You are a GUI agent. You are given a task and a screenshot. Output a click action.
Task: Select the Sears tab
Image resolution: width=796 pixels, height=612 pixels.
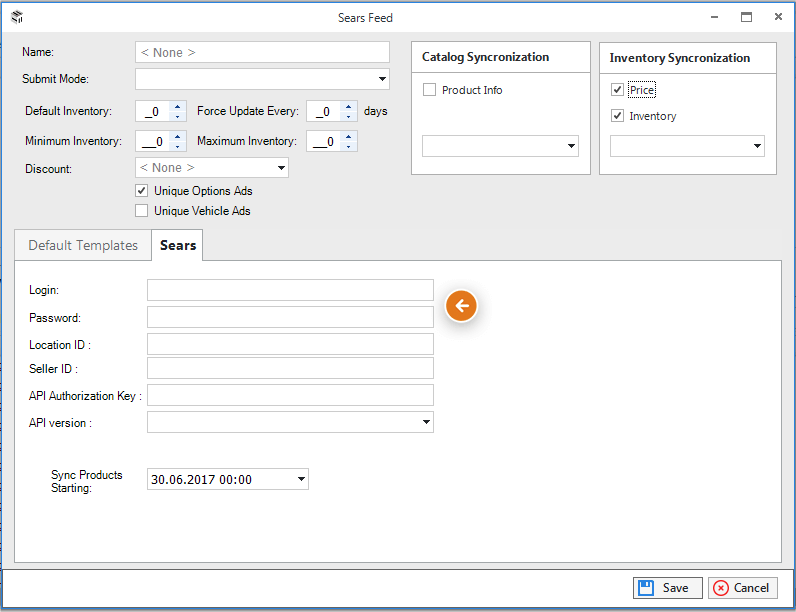point(178,245)
